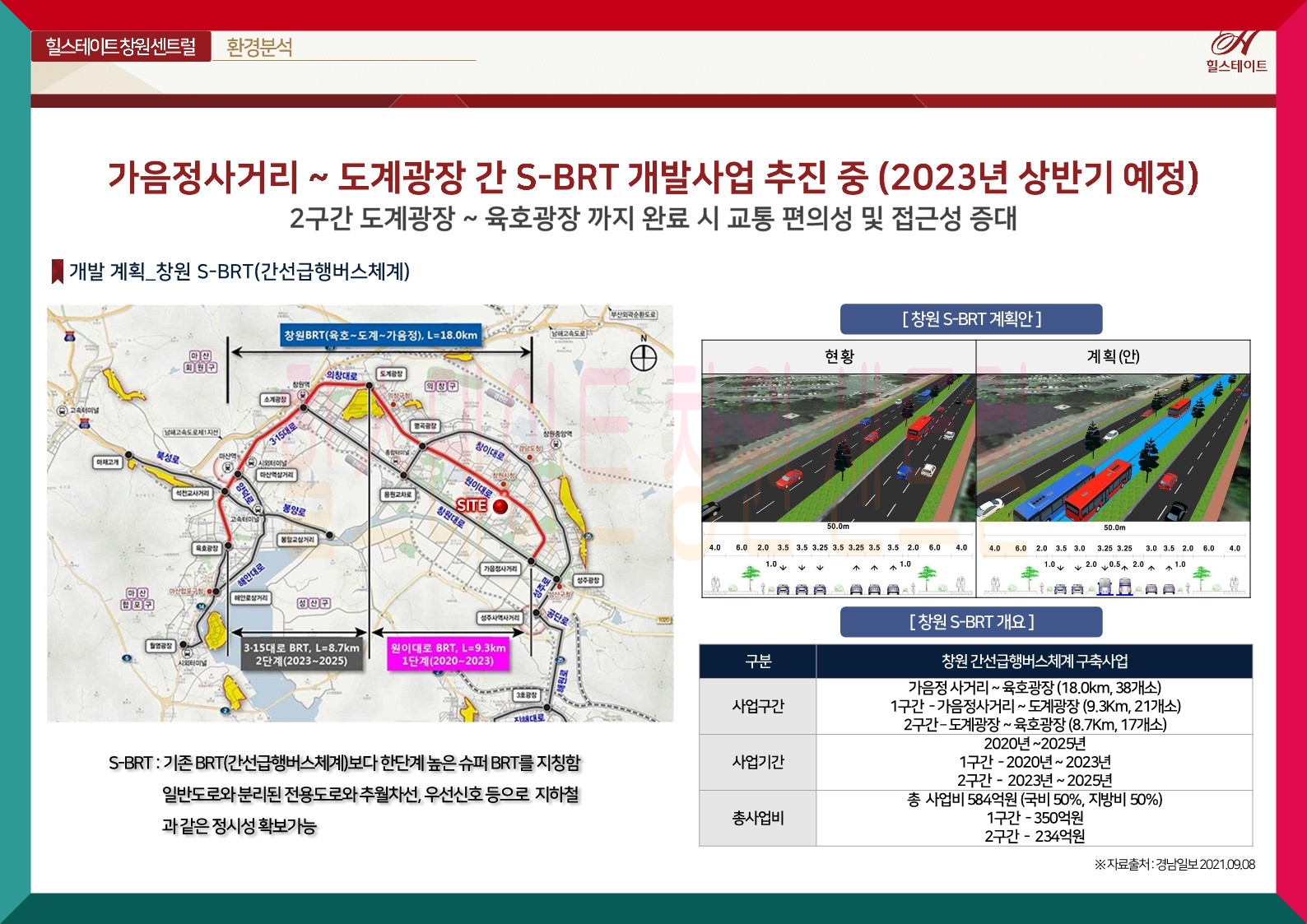Viewport: 1307px width, 924px height.
Task: Click the line starting 일반도로와 분리된 전용도로
Action: point(370,795)
